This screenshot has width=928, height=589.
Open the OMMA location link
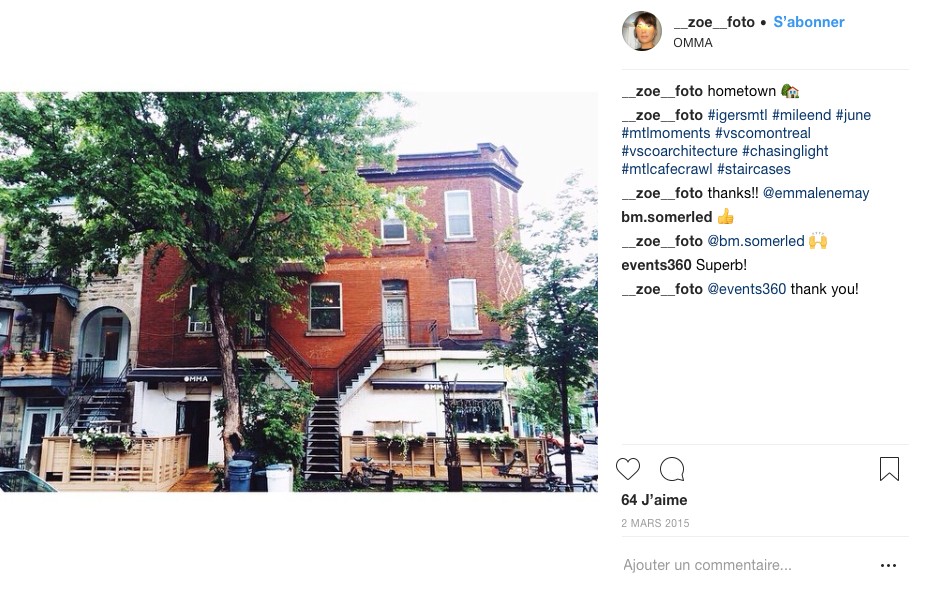coord(692,43)
